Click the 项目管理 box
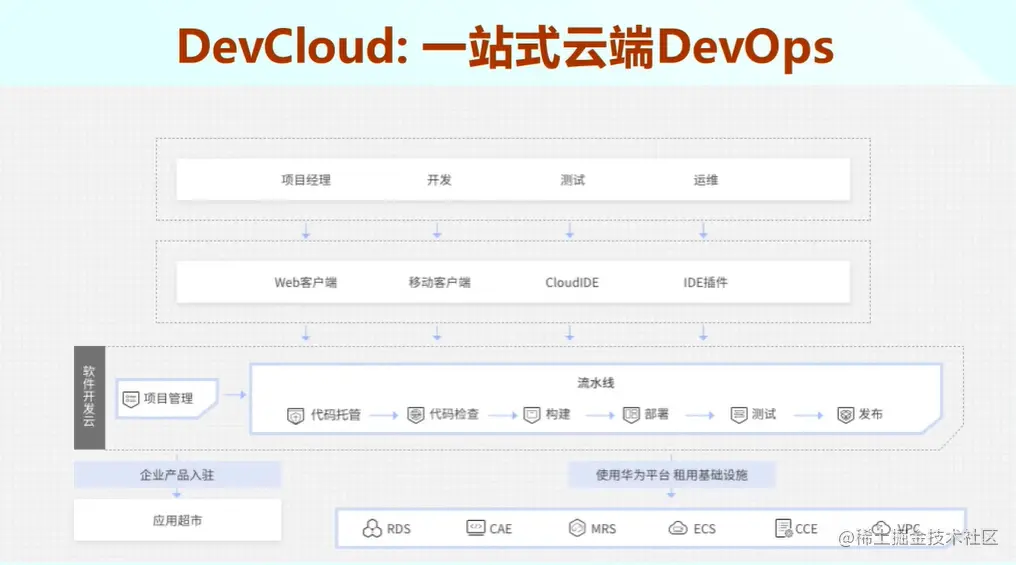Viewport: 1016px width, 565px height. (167, 398)
